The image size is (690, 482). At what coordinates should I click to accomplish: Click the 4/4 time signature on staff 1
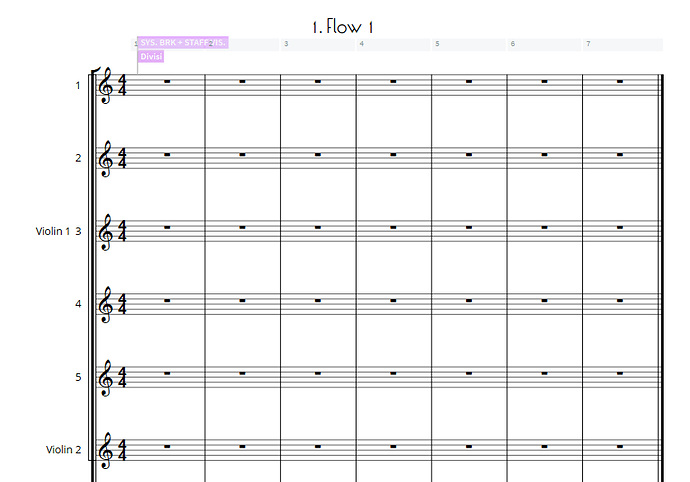[122, 87]
